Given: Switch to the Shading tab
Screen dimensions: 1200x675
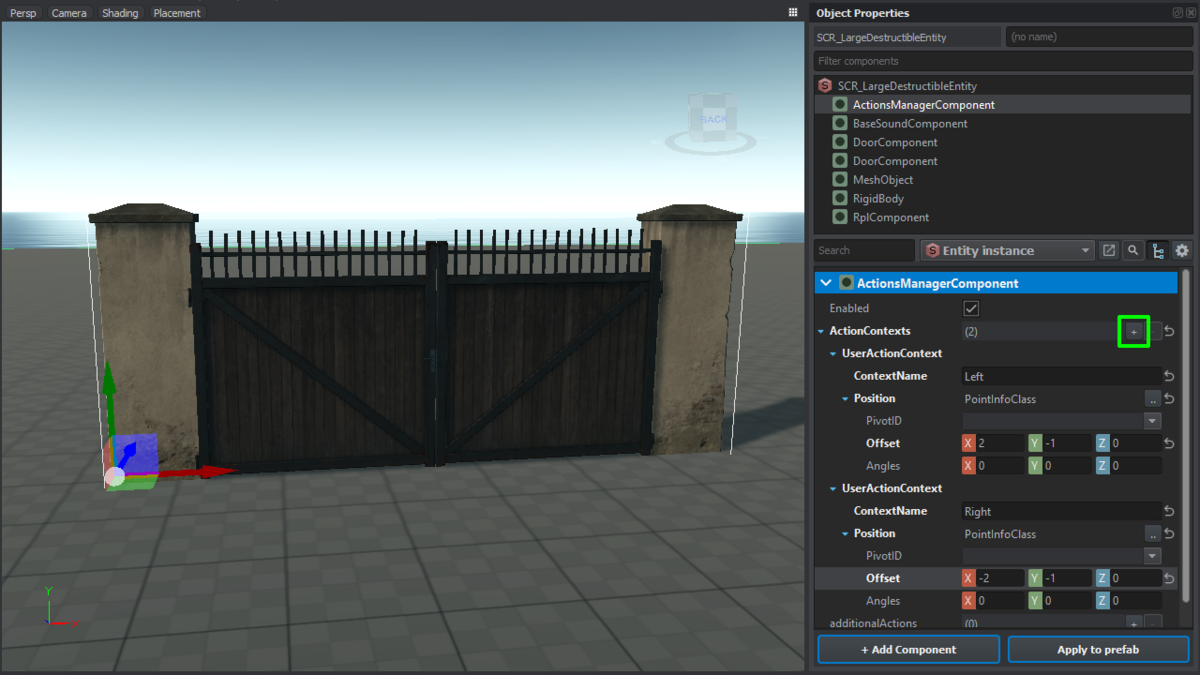Looking at the screenshot, I should tap(120, 13).
